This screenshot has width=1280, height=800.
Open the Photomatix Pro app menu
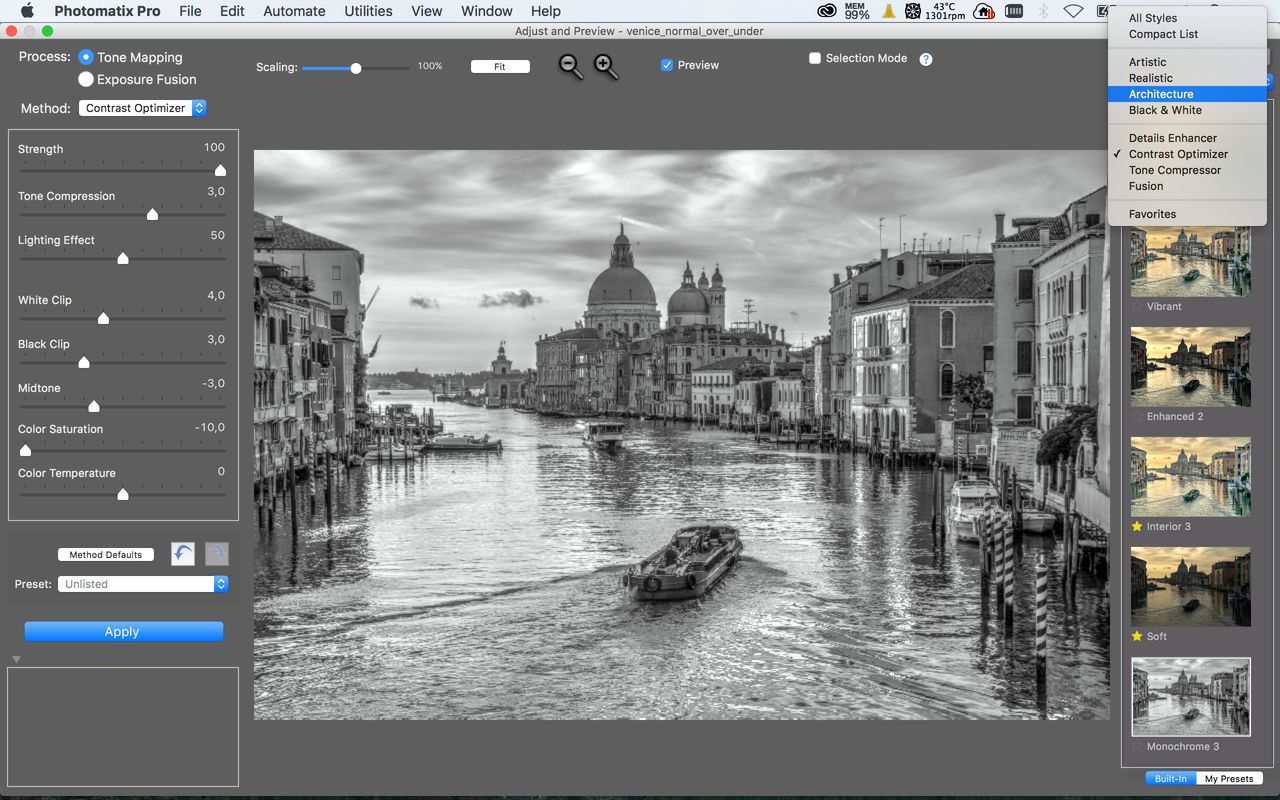[x=107, y=11]
